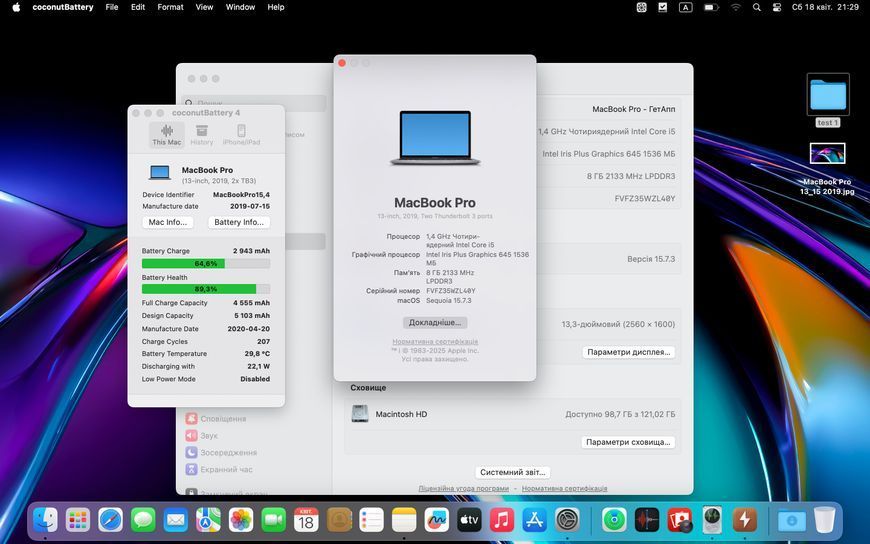870x544 pixels.
Task: Launch Safari from the dock
Action: [x=110, y=520]
